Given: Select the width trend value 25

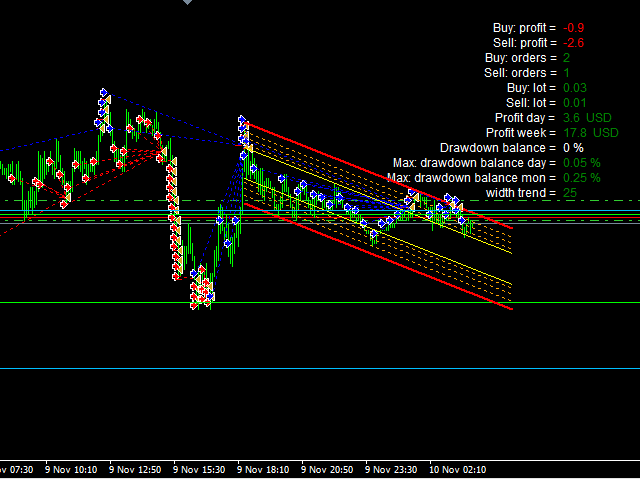Looking at the screenshot, I should tap(570, 193).
